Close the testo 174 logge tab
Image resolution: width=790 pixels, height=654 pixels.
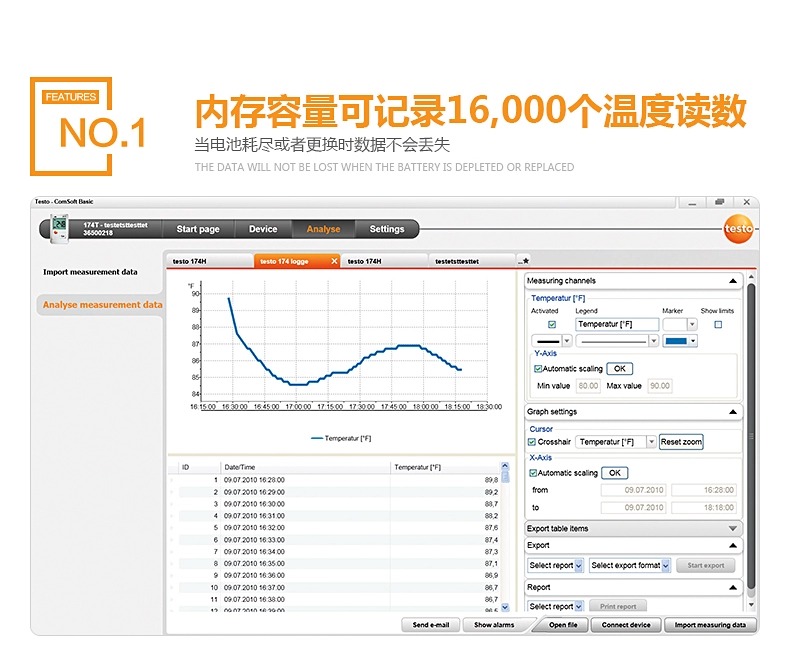point(334,261)
